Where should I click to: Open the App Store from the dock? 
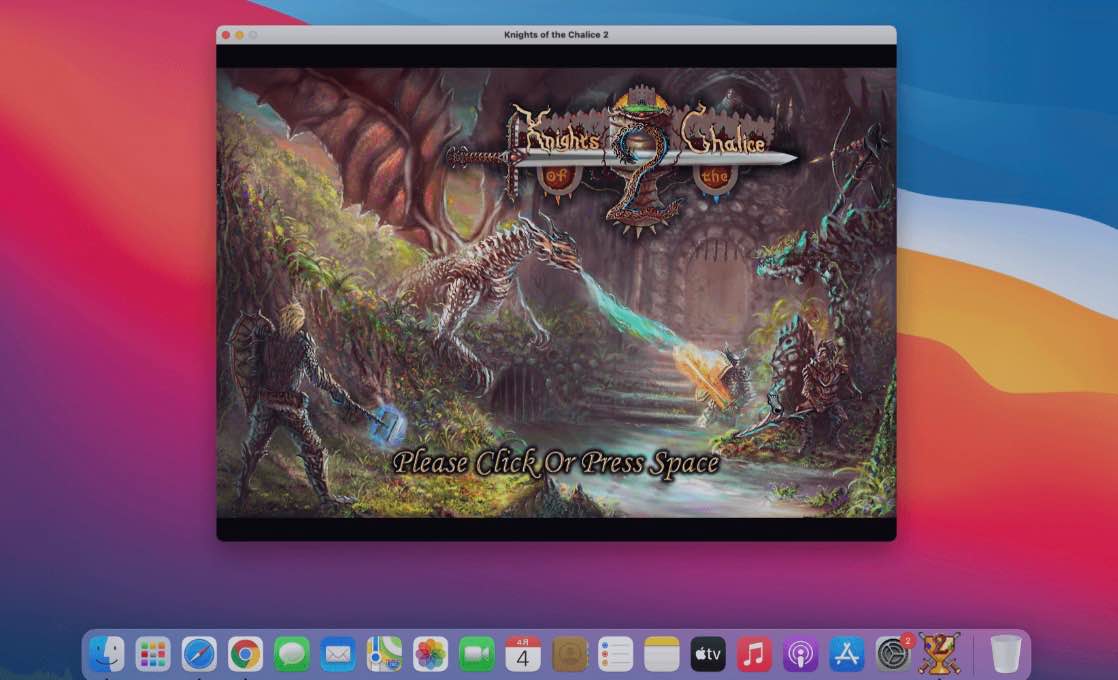pyautogui.click(x=846, y=654)
